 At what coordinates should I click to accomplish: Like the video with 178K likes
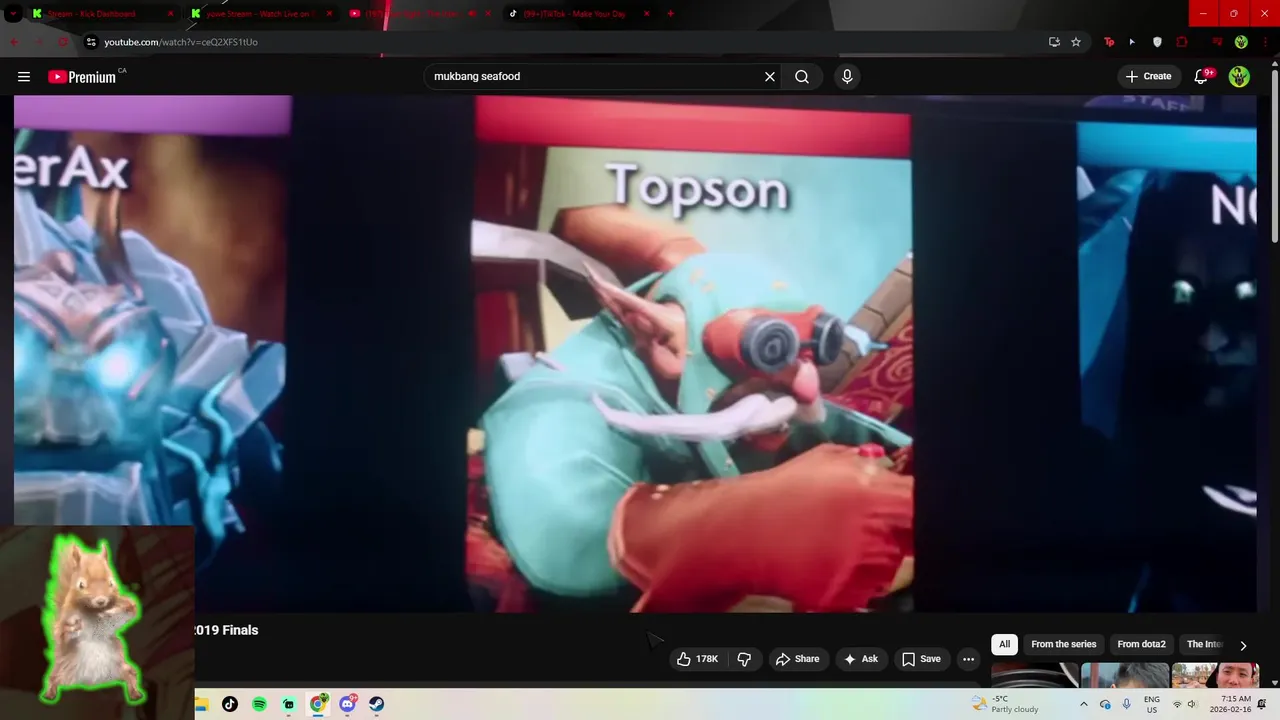(697, 659)
